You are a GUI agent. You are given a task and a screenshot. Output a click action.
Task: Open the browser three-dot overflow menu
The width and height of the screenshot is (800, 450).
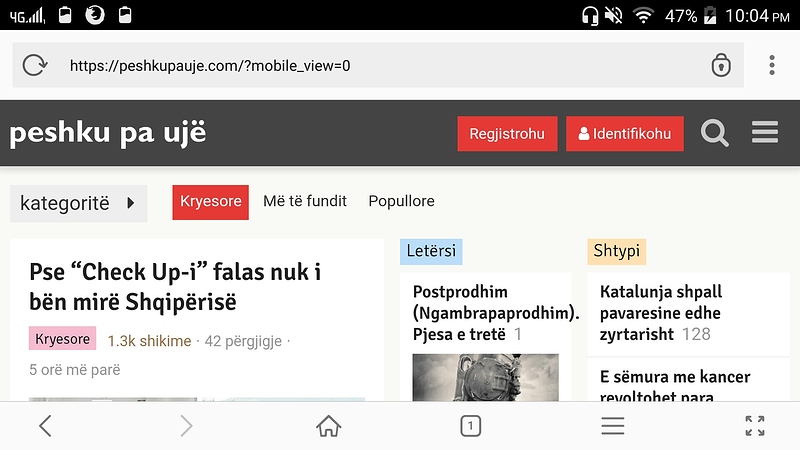coord(772,66)
